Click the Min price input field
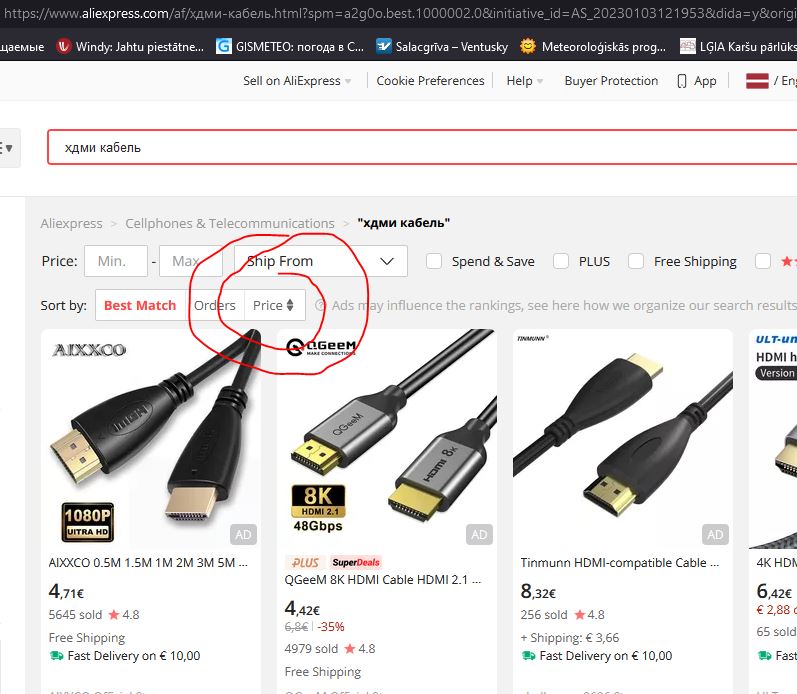The width and height of the screenshot is (797, 694). point(116,261)
